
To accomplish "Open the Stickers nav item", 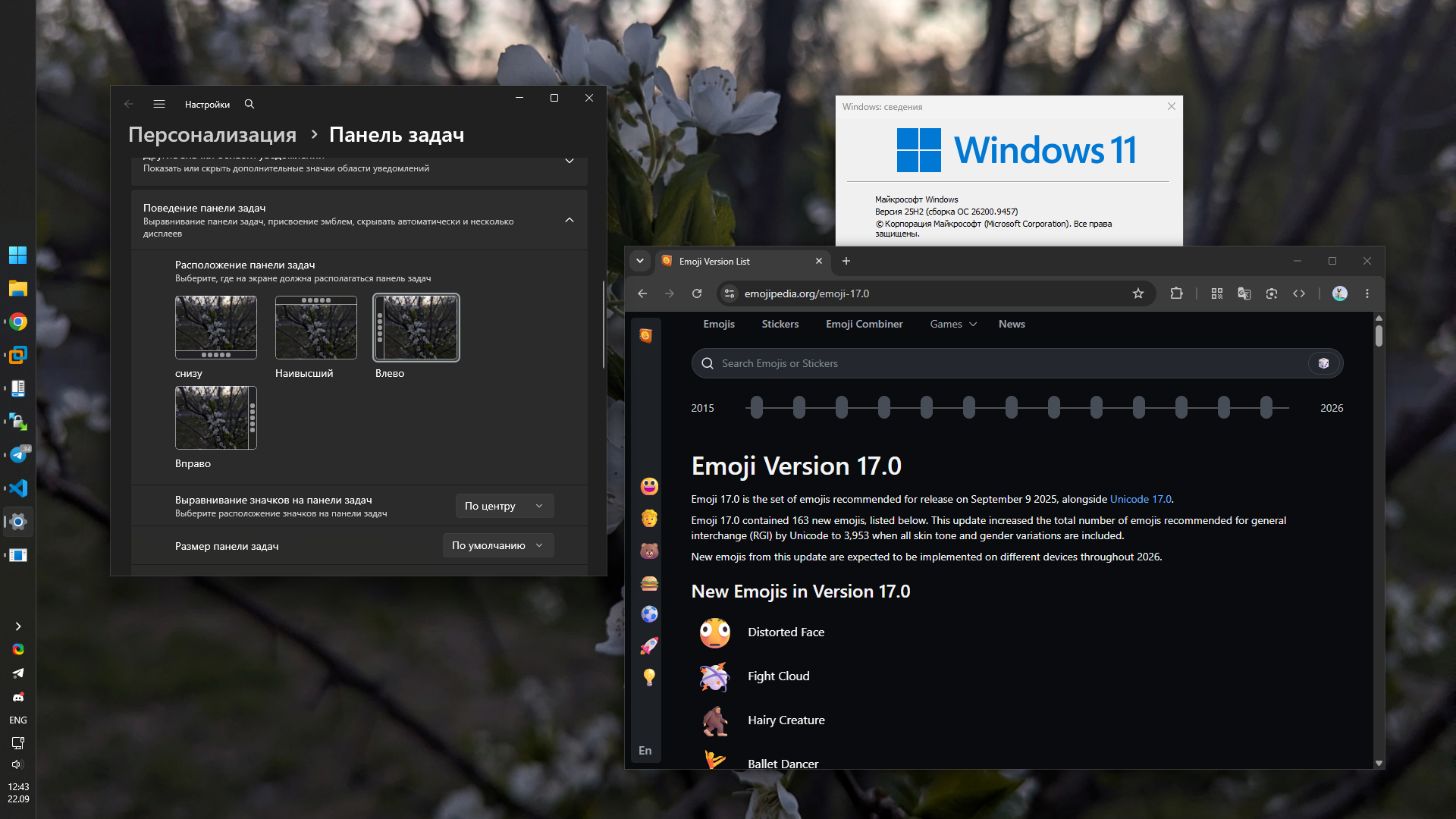I will tap(780, 324).
